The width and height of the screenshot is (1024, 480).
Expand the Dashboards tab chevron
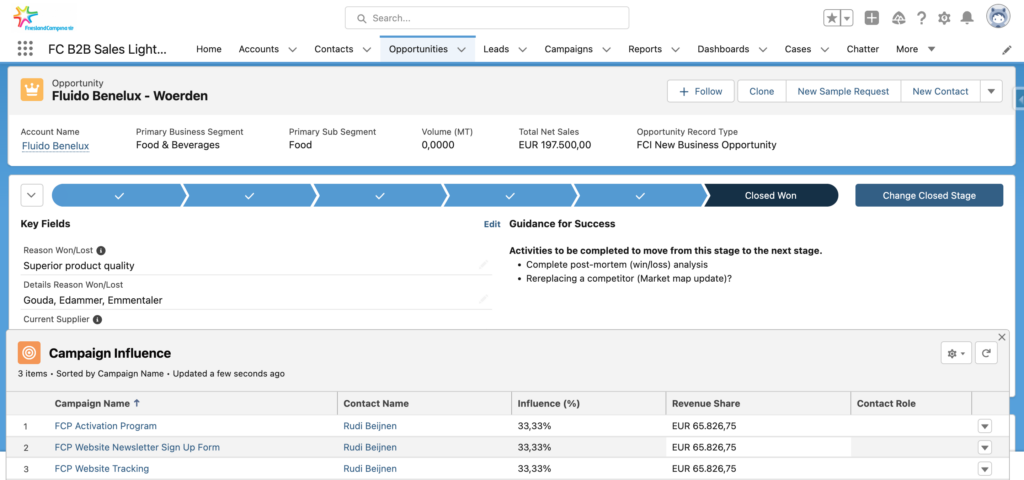coord(762,50)
